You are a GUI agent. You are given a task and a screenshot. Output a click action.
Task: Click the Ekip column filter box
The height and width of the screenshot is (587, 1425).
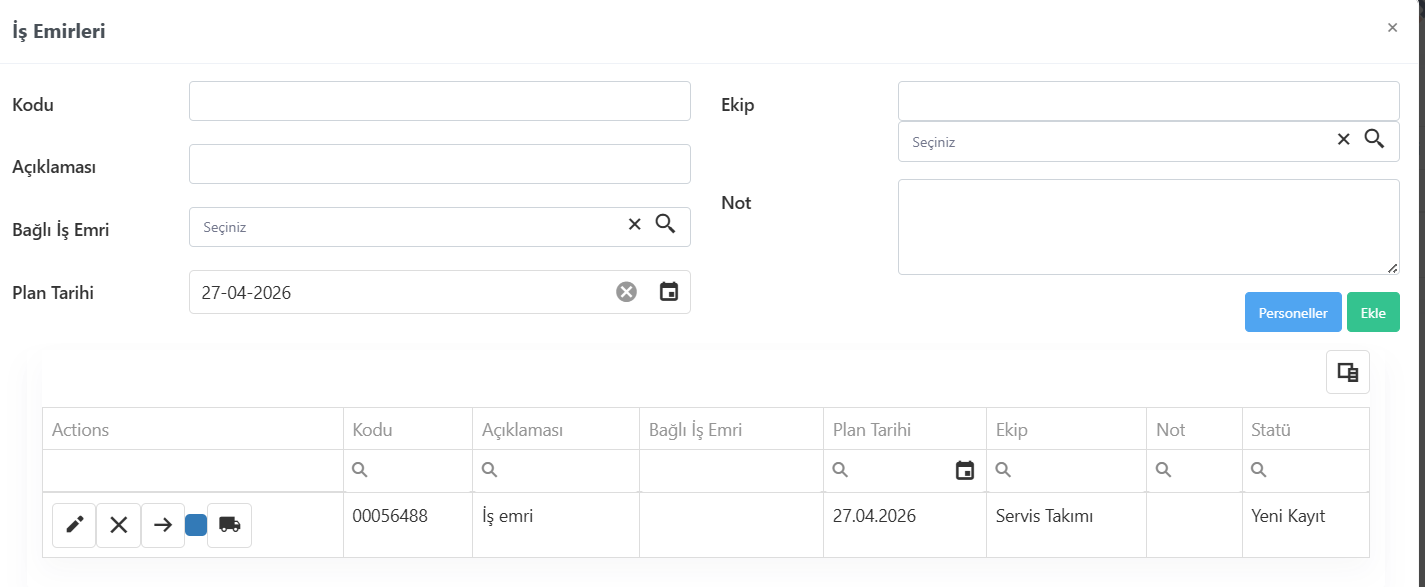tap(1066, 470)
